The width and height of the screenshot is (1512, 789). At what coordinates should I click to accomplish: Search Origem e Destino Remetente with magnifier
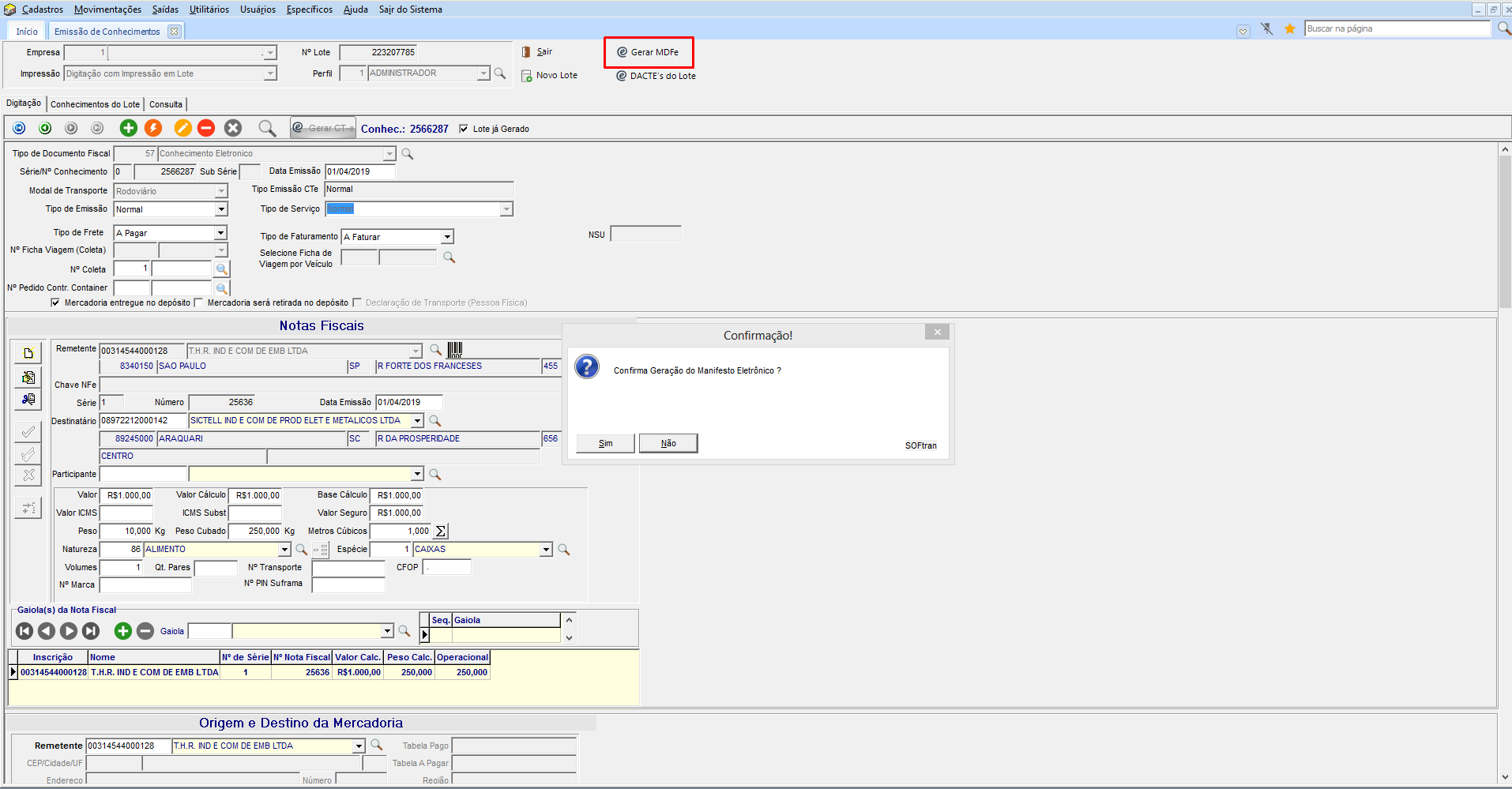pos(377,746)
